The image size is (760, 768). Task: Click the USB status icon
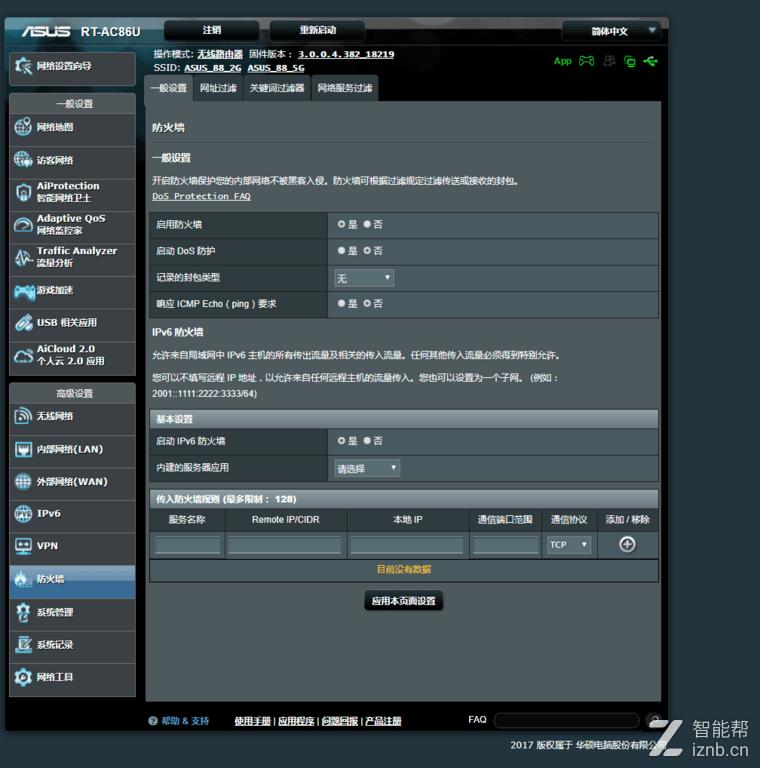pos(650,61)
